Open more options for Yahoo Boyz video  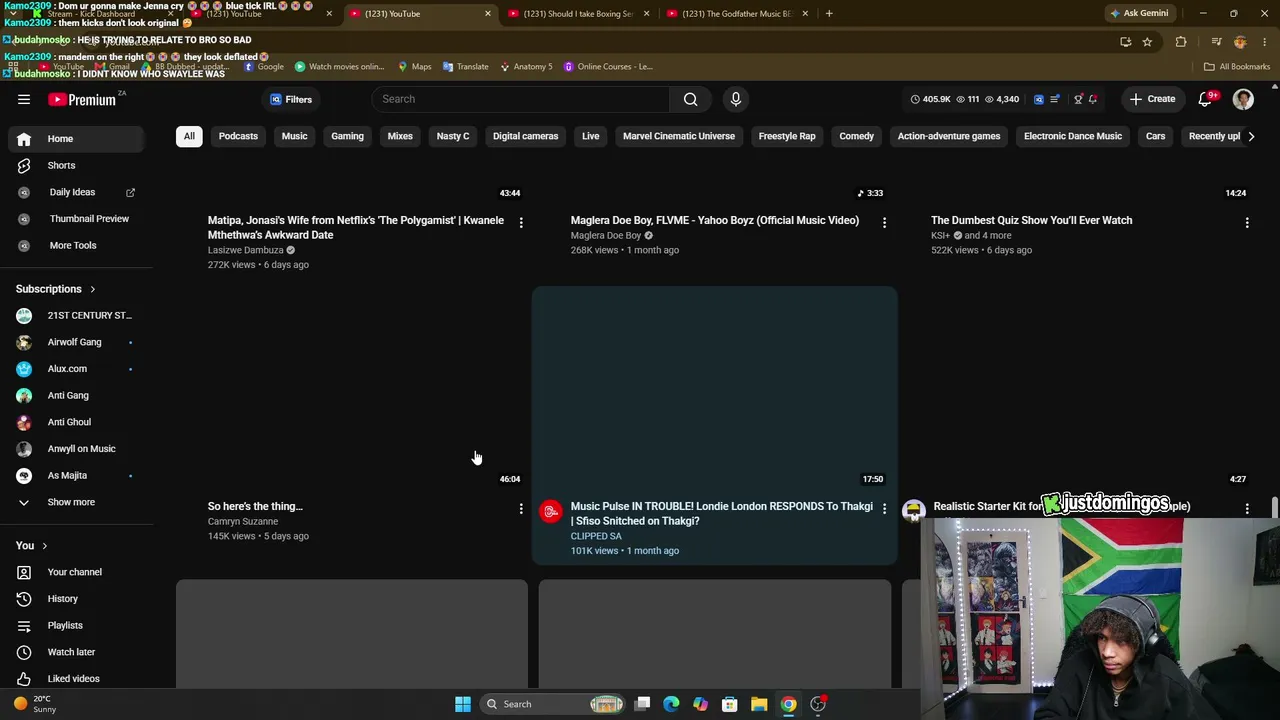884,222
